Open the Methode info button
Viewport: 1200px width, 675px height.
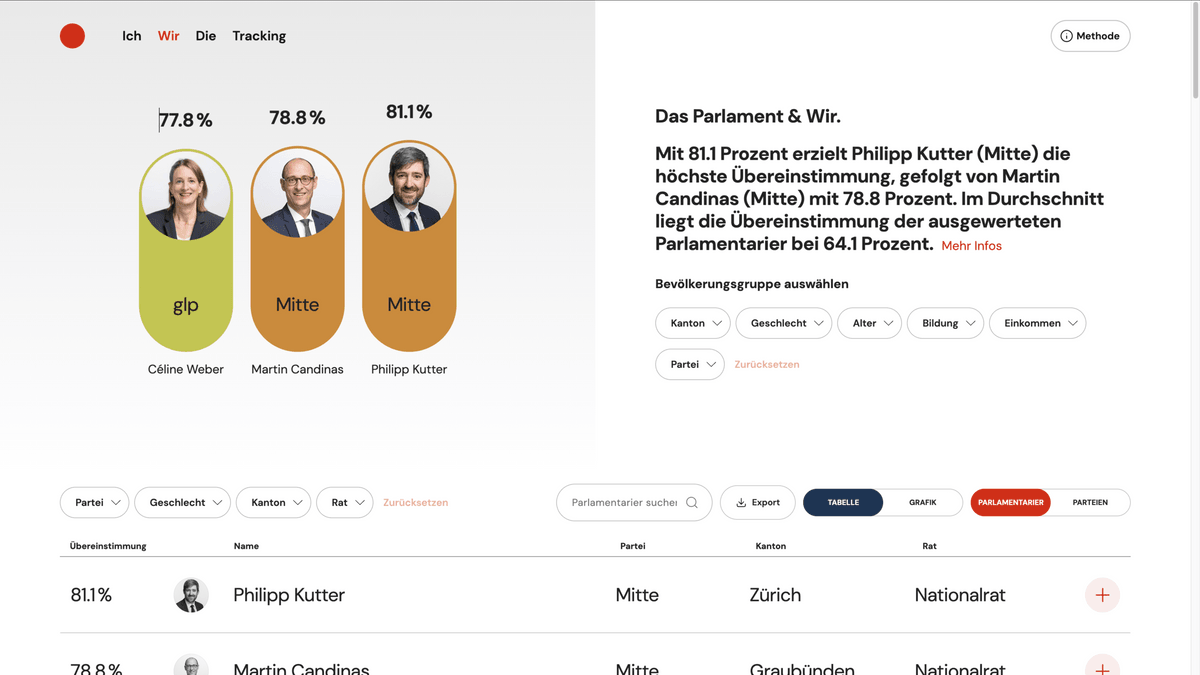point(1090,36)
